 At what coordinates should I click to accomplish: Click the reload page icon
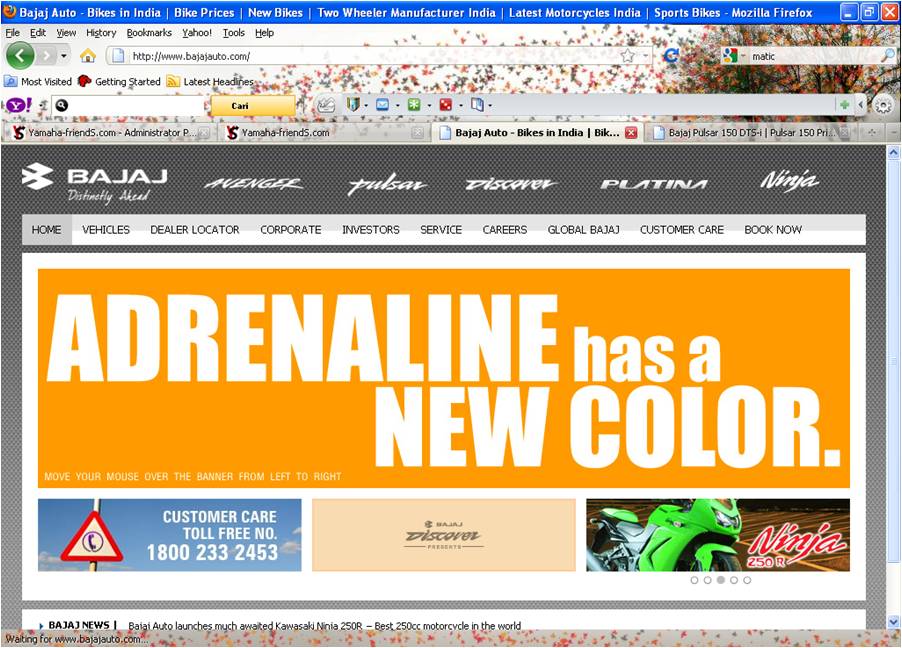[x=671, y=56]
